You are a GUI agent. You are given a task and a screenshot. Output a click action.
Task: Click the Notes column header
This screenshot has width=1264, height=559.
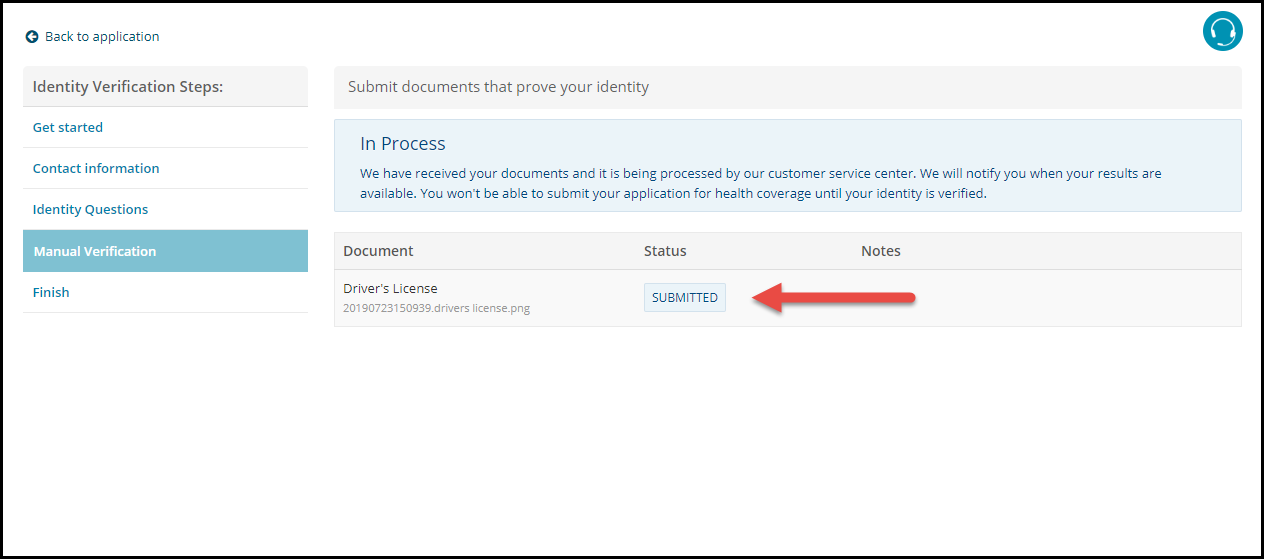(x=881, y=251)
